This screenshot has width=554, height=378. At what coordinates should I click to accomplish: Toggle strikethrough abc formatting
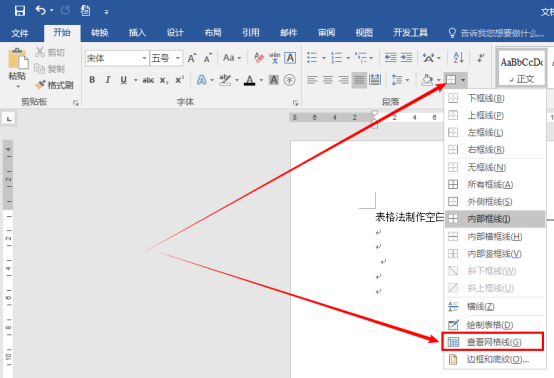148,80
